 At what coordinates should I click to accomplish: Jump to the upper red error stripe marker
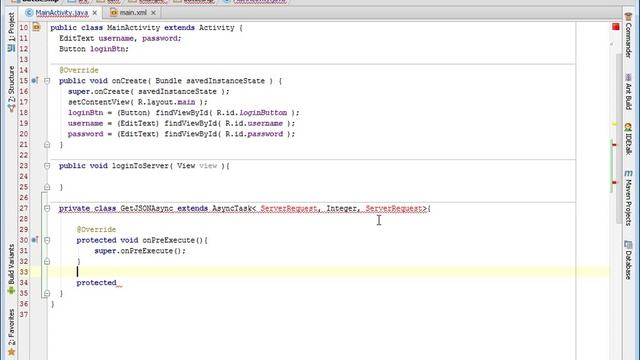[x=614, y=144]
